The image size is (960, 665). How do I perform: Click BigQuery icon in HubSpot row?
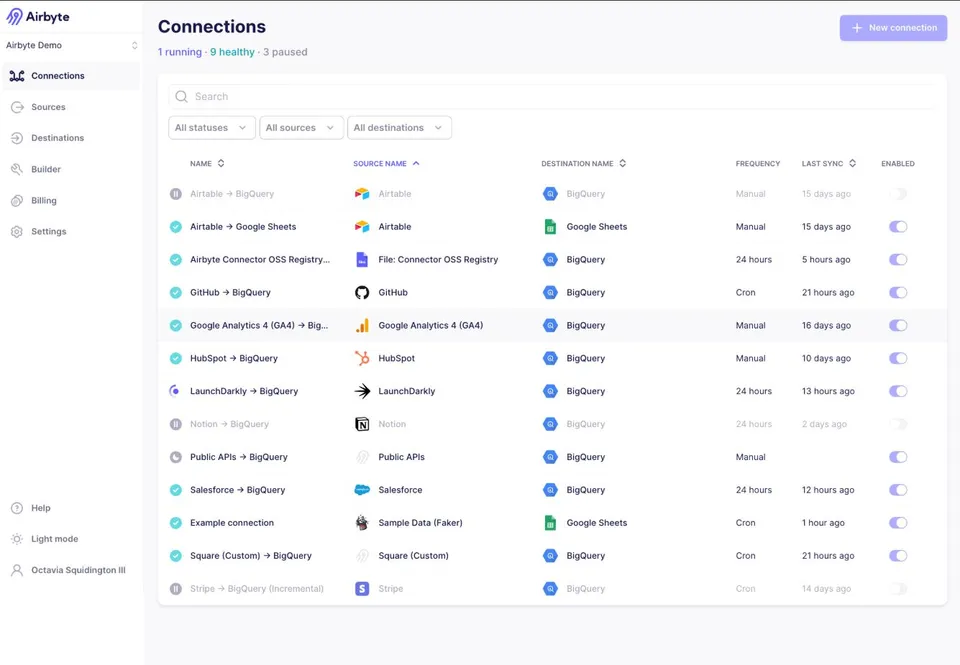tap(550, 358)
